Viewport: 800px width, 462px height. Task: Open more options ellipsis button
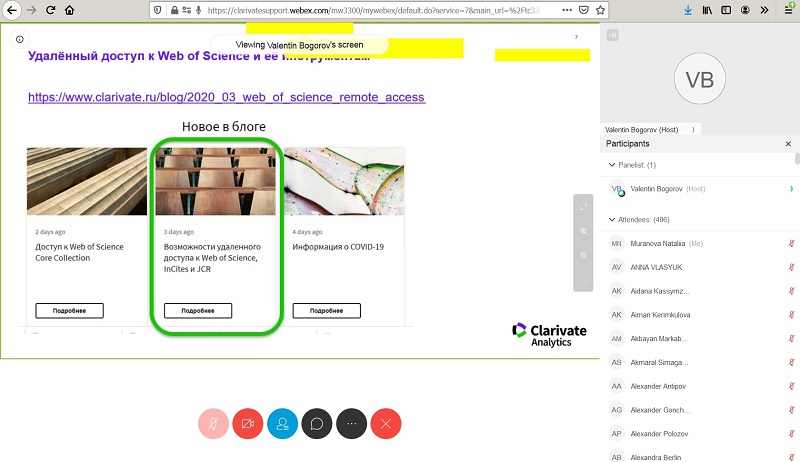coord(351,424)
